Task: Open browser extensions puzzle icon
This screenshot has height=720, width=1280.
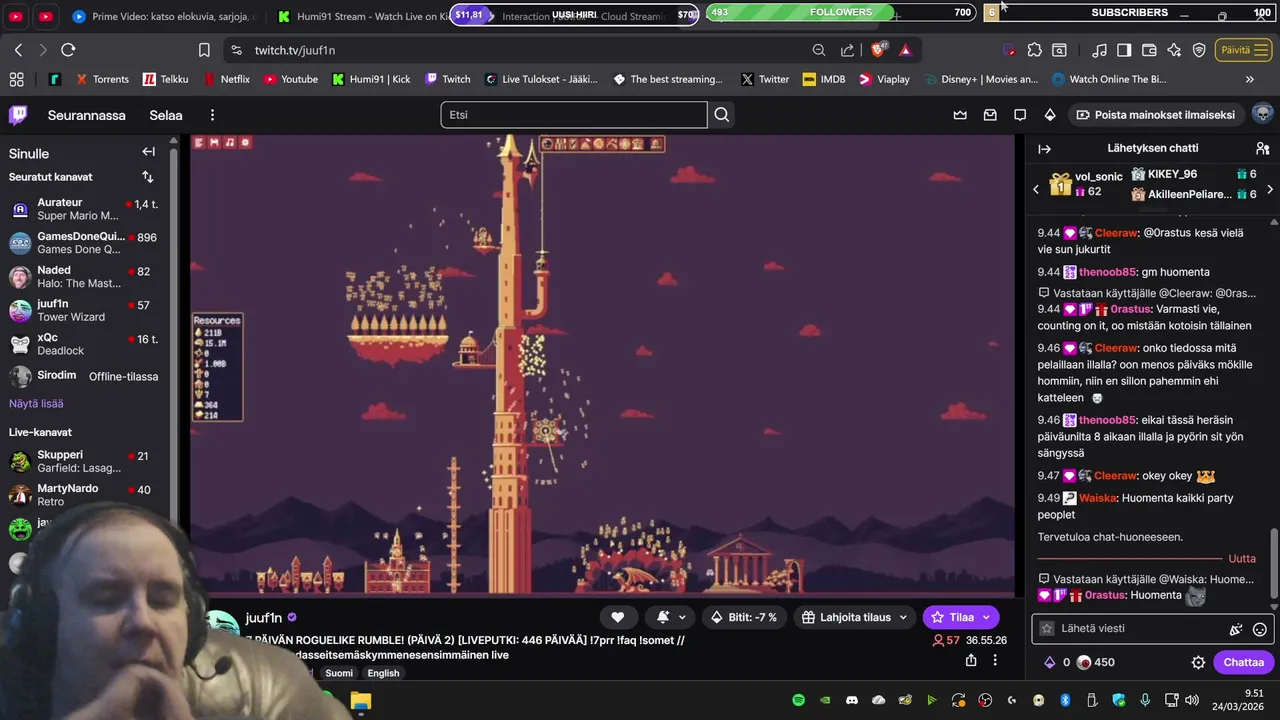Action: [1034, 50]
